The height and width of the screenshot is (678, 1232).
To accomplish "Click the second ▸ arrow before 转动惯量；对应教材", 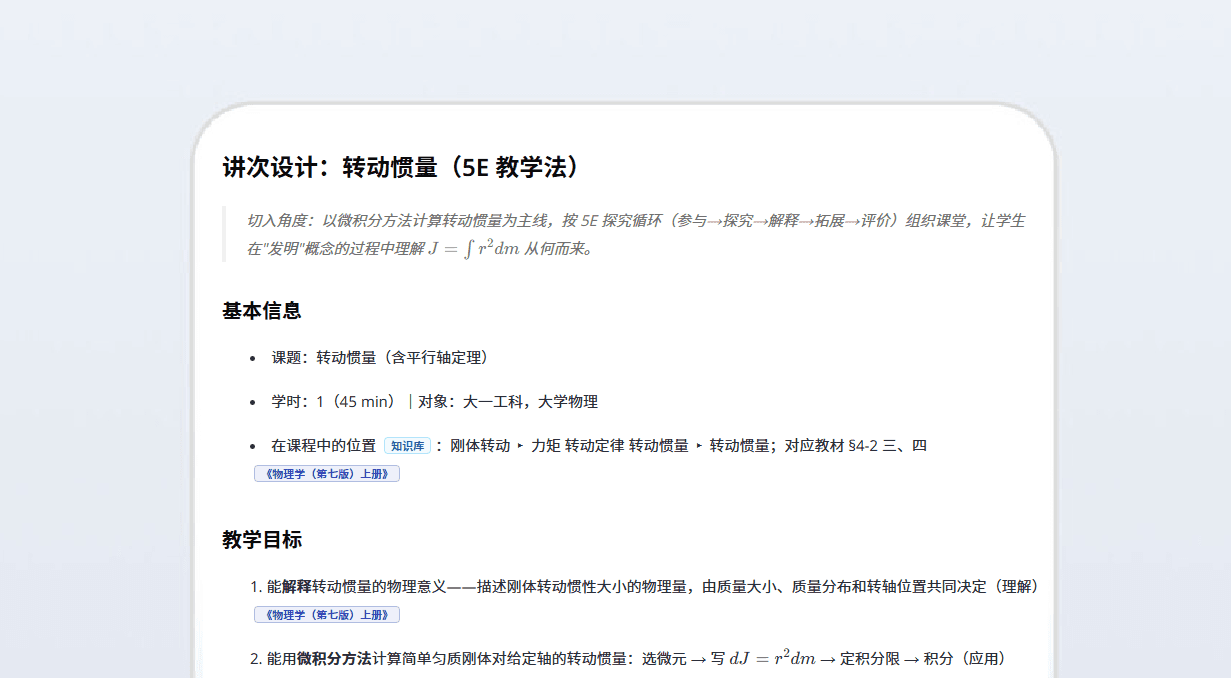I will 699,446.
